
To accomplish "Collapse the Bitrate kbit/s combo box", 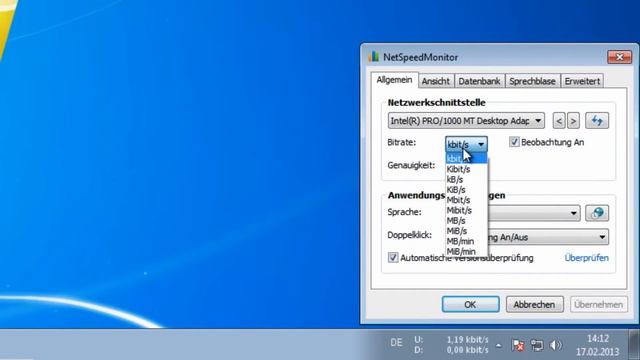I will [x=466, y=144].
